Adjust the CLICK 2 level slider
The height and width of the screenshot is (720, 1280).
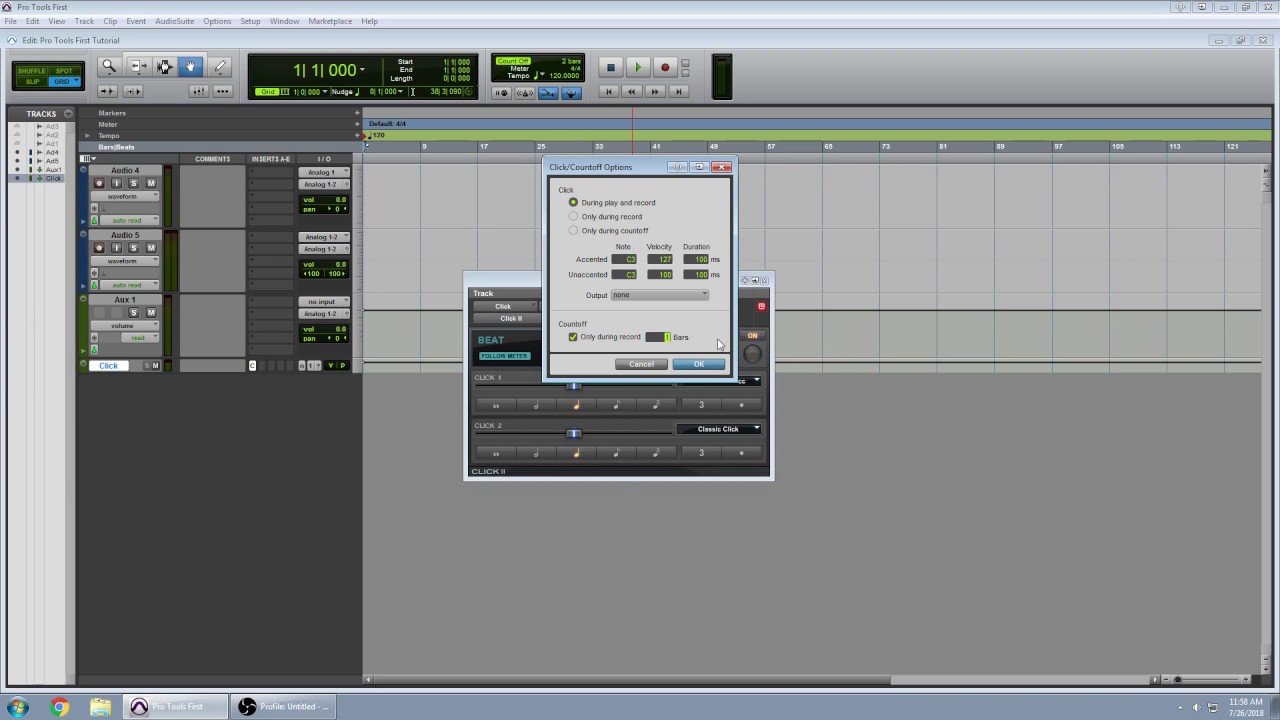tap(573, 433)
